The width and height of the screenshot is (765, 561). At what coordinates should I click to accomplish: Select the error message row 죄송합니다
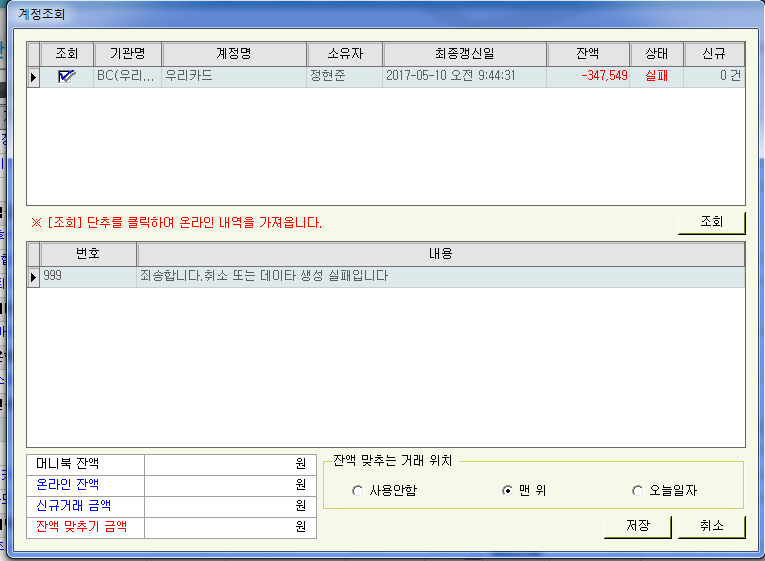(440, 276)
